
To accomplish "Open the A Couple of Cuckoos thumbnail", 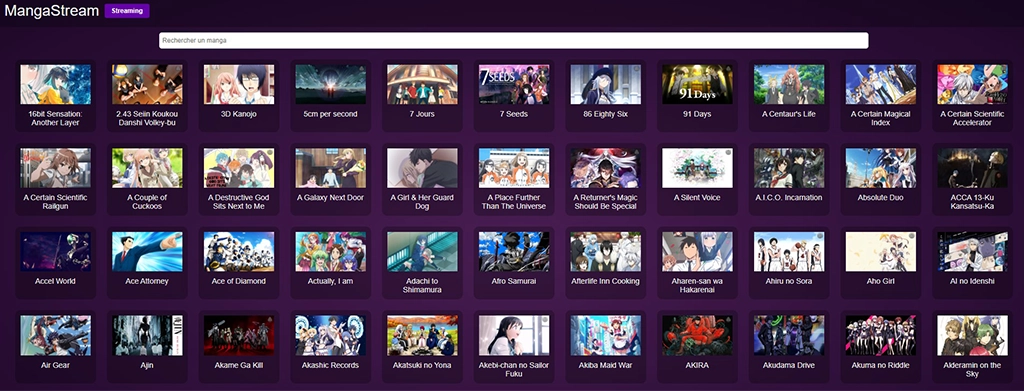I will 147,168.
